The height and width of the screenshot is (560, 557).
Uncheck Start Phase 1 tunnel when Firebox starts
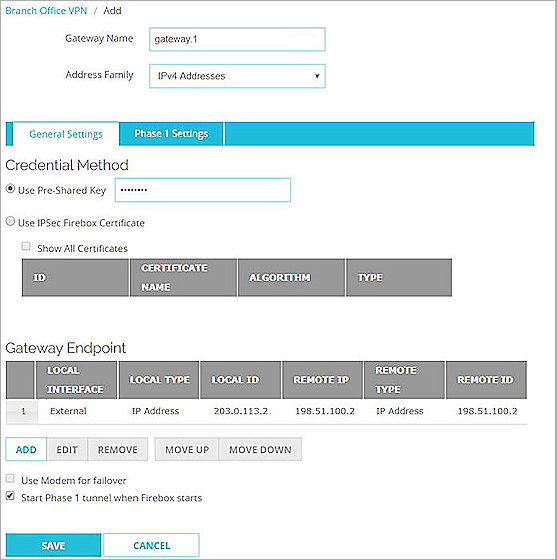10,496
